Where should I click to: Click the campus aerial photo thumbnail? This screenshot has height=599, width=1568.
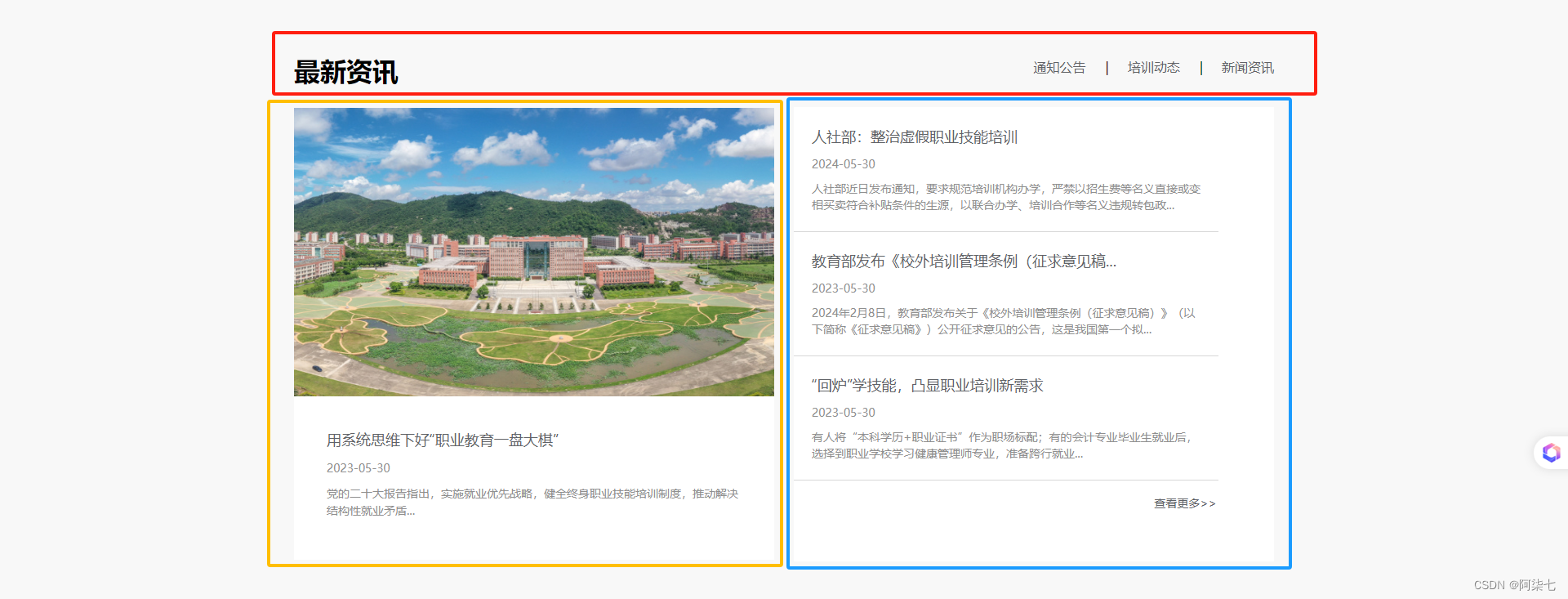coord(534,252)
